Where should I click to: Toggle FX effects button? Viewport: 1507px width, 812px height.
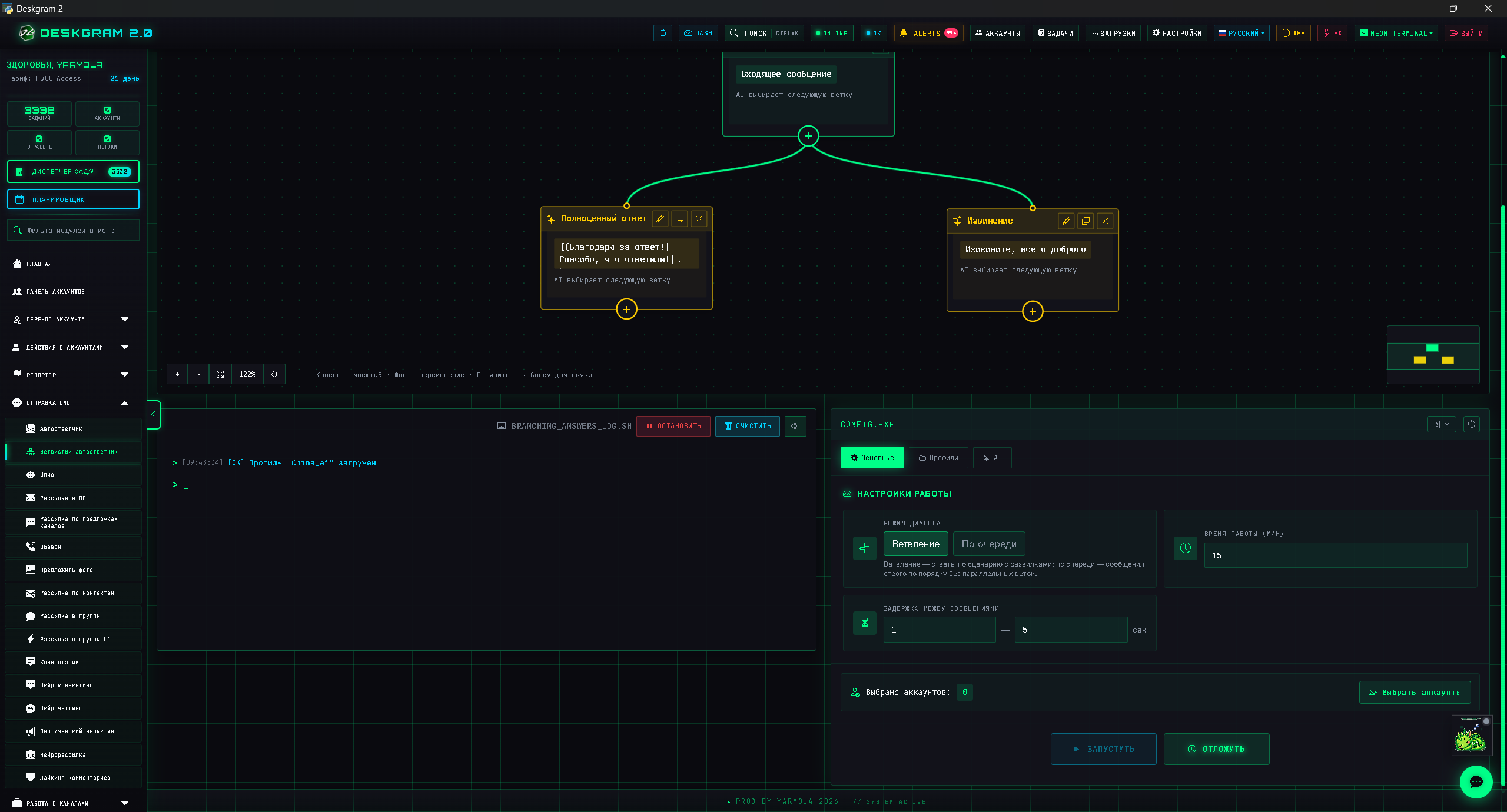click(1333, 33)
